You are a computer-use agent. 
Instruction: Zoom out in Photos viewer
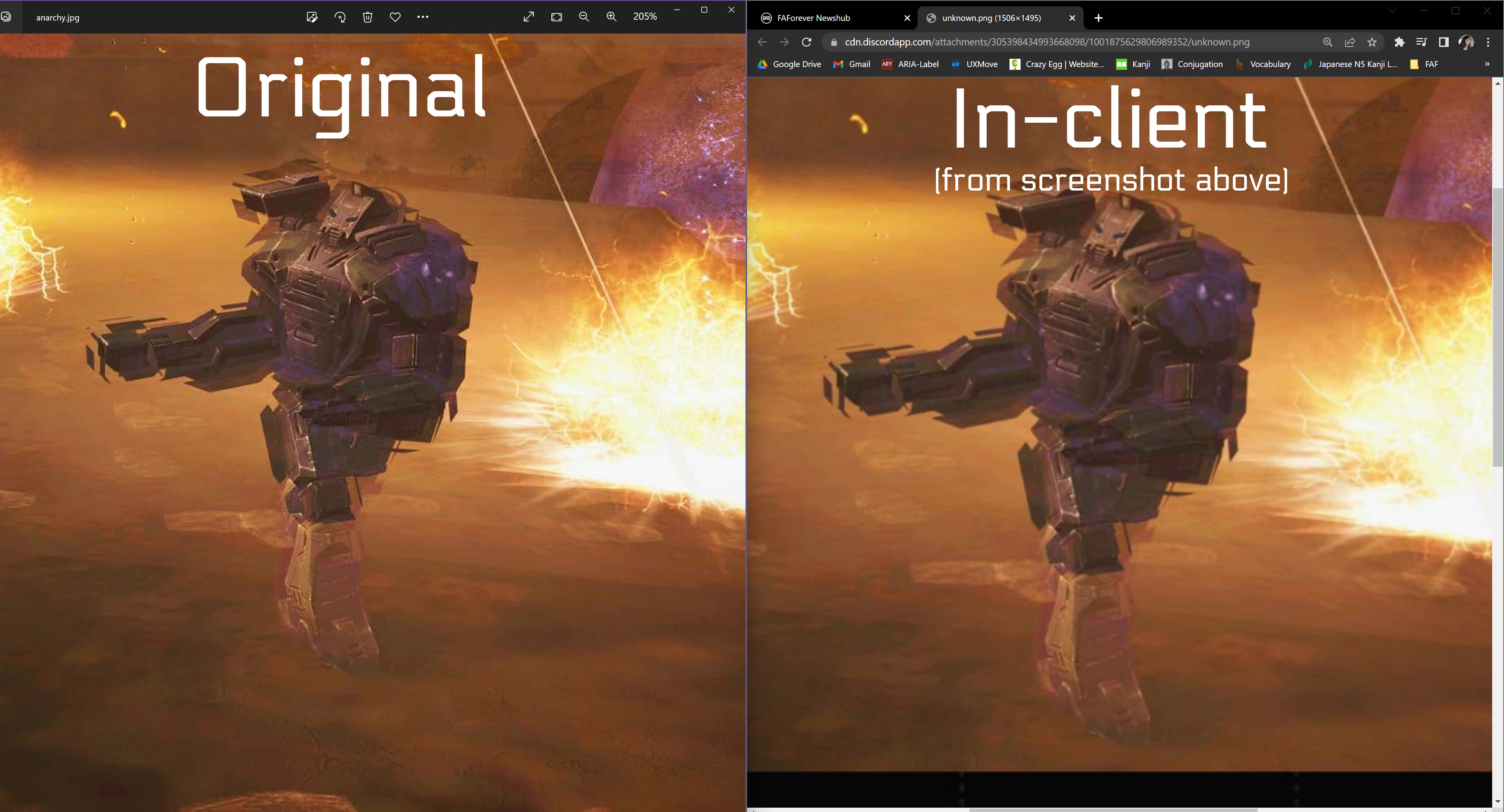584,17
